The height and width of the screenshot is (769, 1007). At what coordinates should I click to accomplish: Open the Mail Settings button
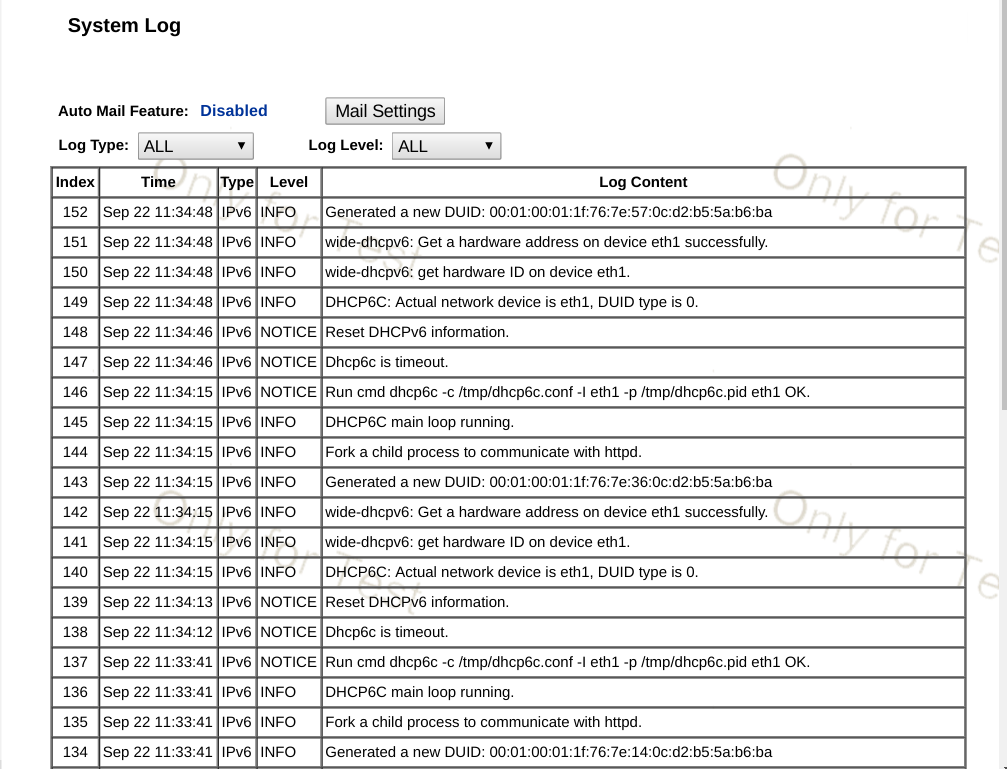click(385, 111)
